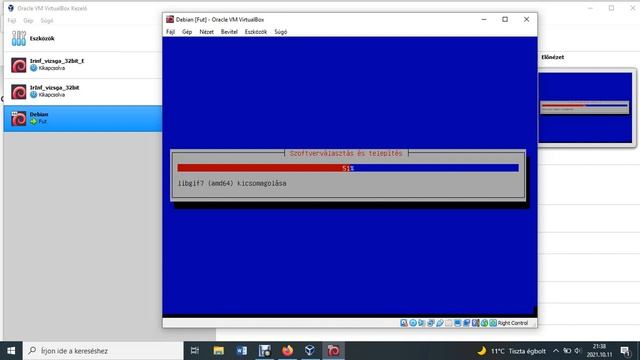The width and height of the screenshot is (640, 360).
Task: Open the Gép menu in Debian VM window
Action: (187, 32)
